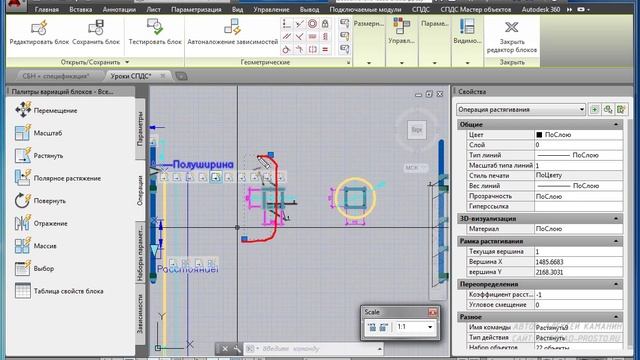Collapse the Переопределения section
This screenshot has height=360, width=640.
tap(616, 284)
